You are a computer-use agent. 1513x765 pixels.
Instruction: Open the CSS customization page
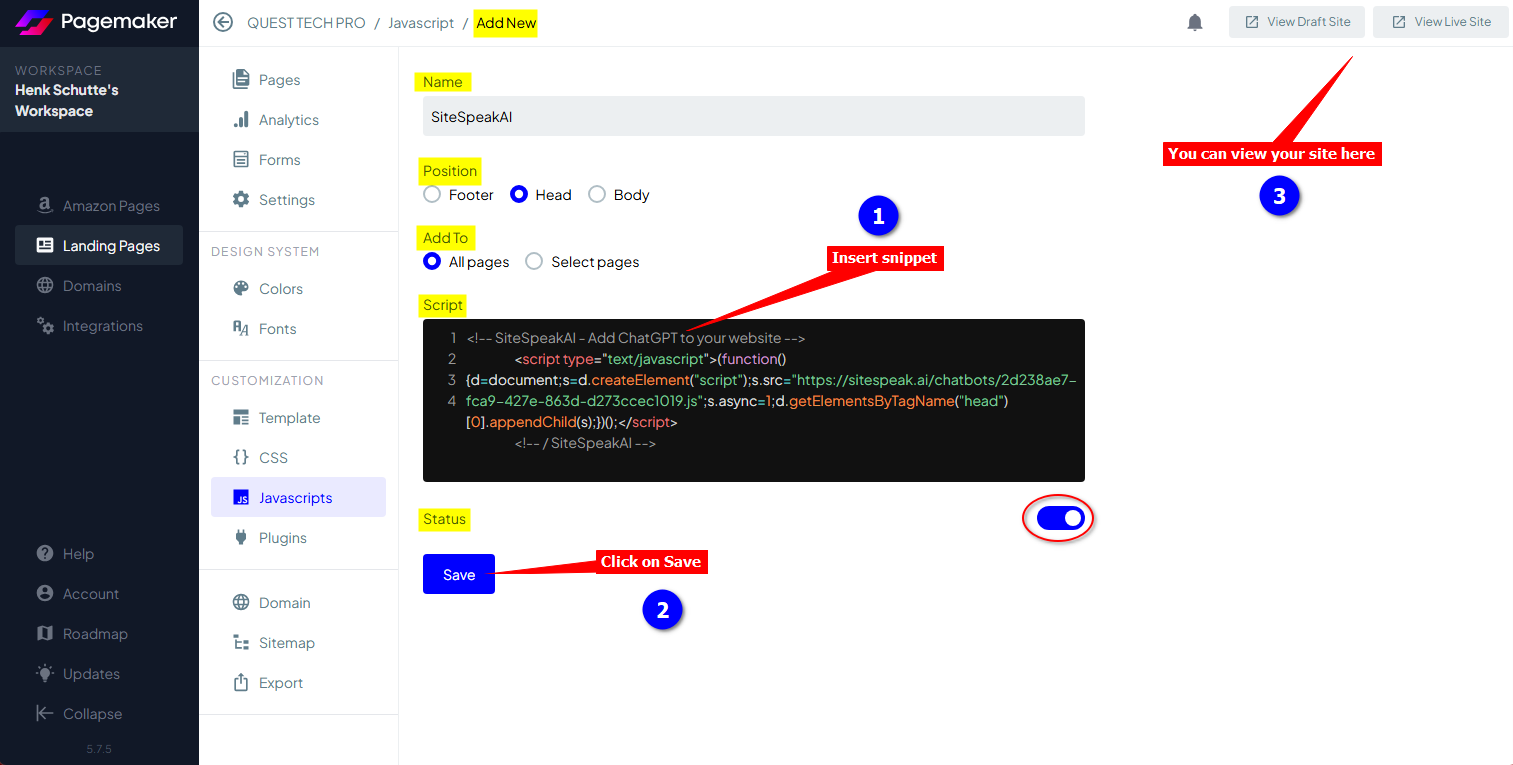pyautogui.click(x=298, y=458)
